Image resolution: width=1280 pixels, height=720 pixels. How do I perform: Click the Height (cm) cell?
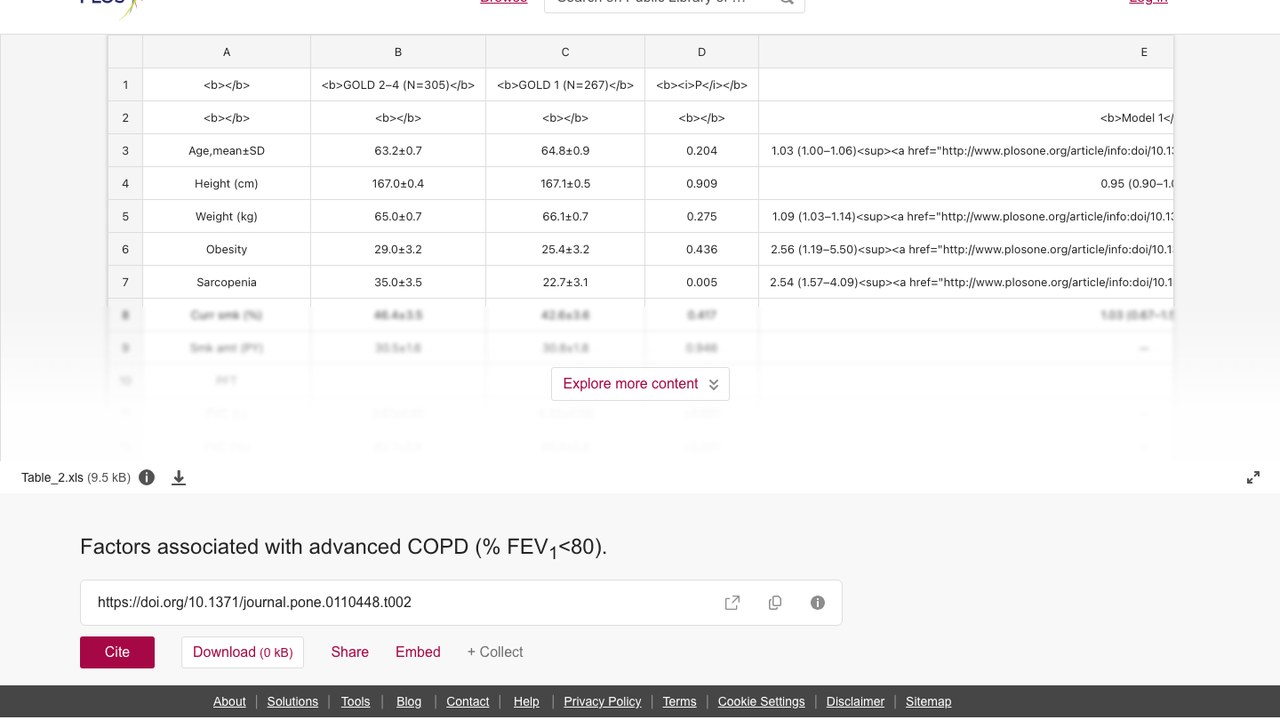tap(227, 183)
